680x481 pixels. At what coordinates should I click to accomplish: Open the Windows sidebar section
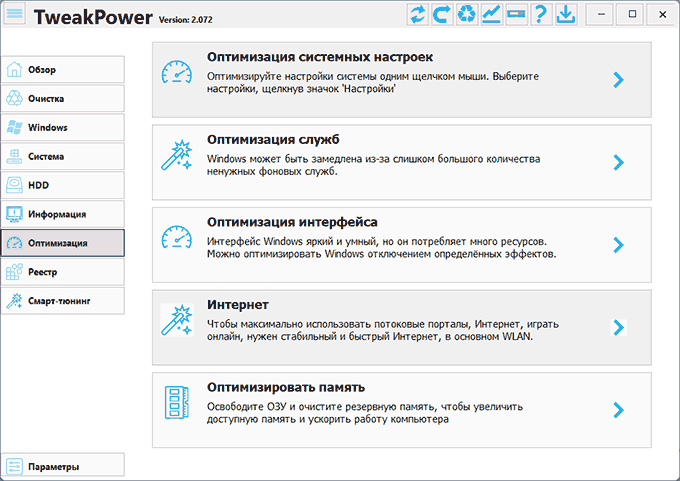click(x=63, y=128)
